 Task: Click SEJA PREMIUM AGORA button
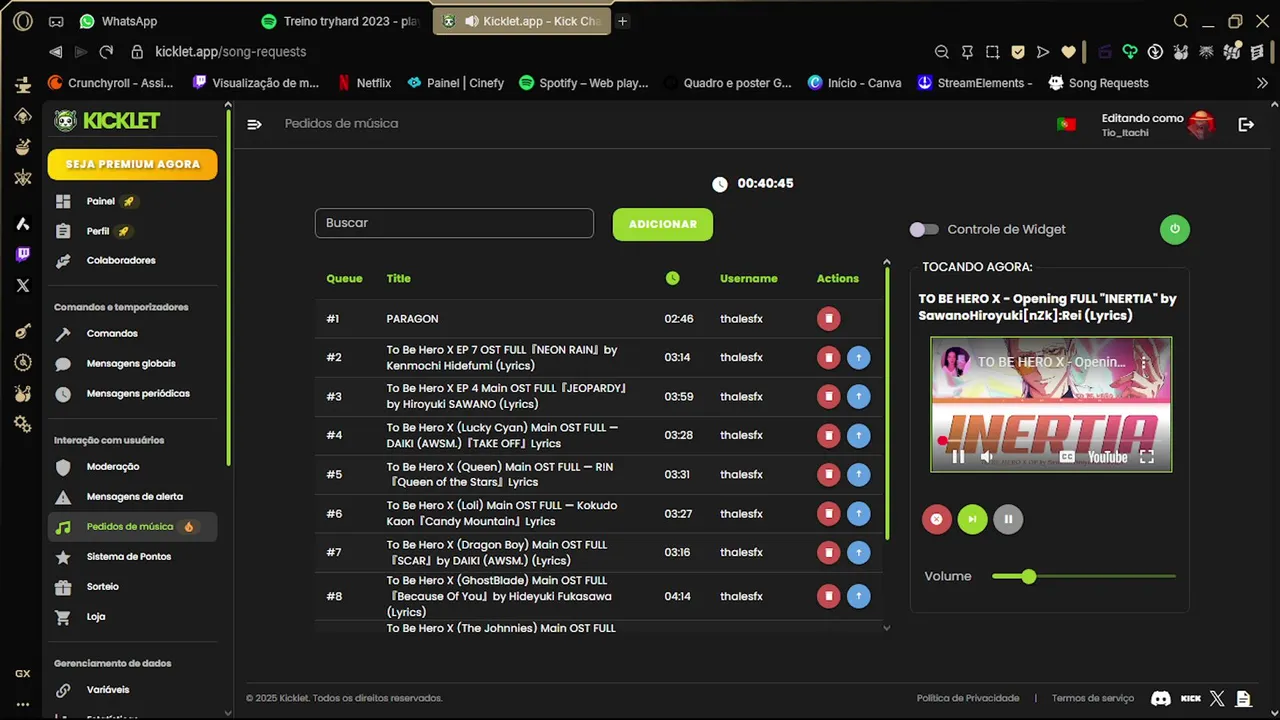[x=132, y=164]
